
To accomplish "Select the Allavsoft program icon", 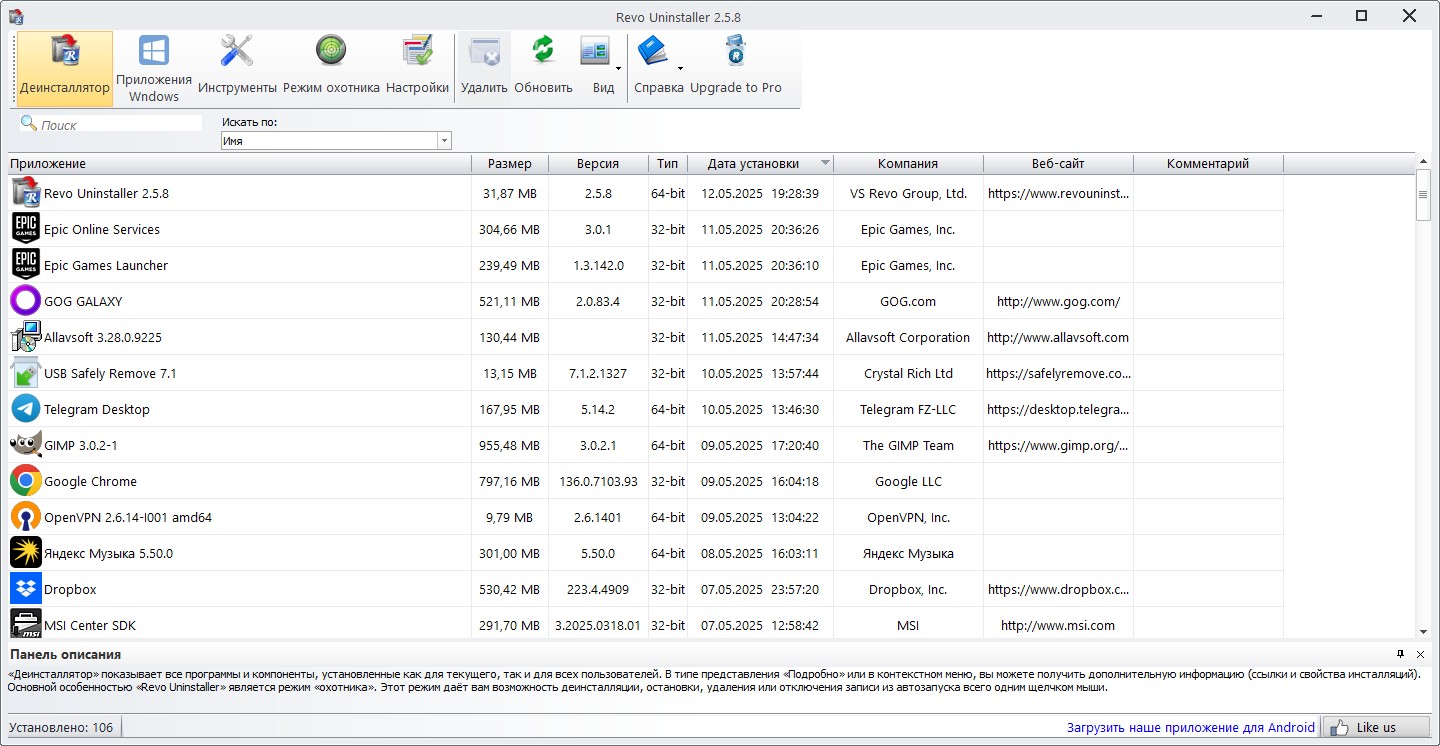I will point(26,337).
